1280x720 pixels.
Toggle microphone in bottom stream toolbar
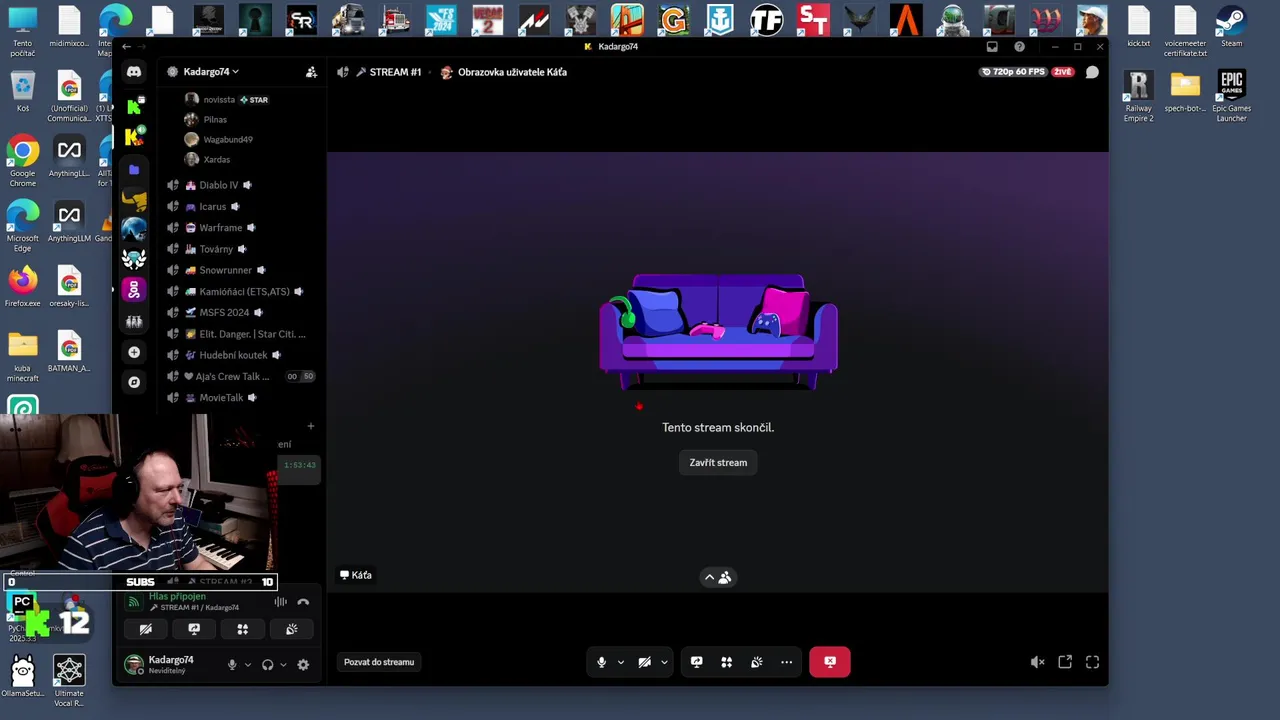601,662
